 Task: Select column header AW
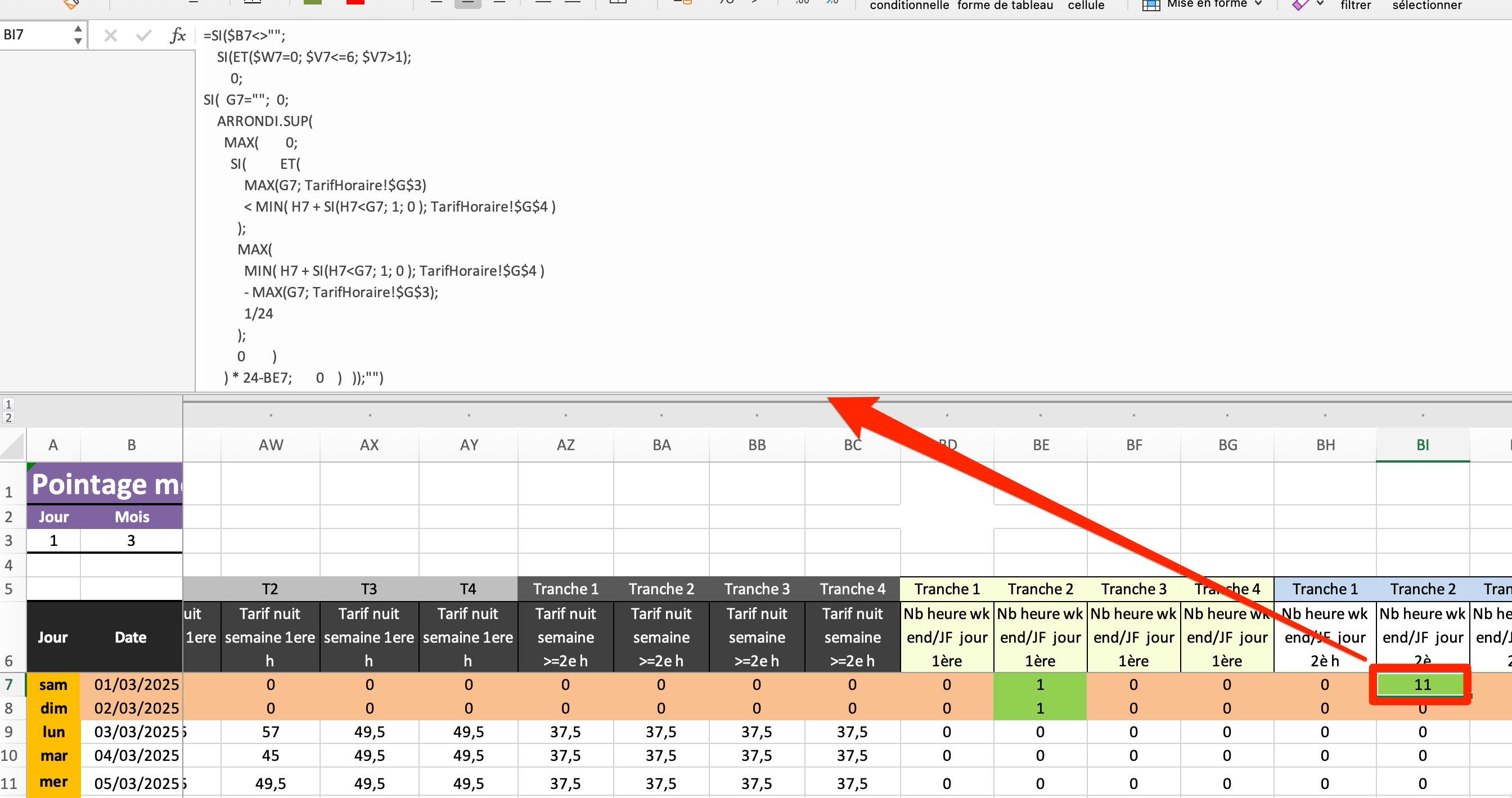click(271, 445)
